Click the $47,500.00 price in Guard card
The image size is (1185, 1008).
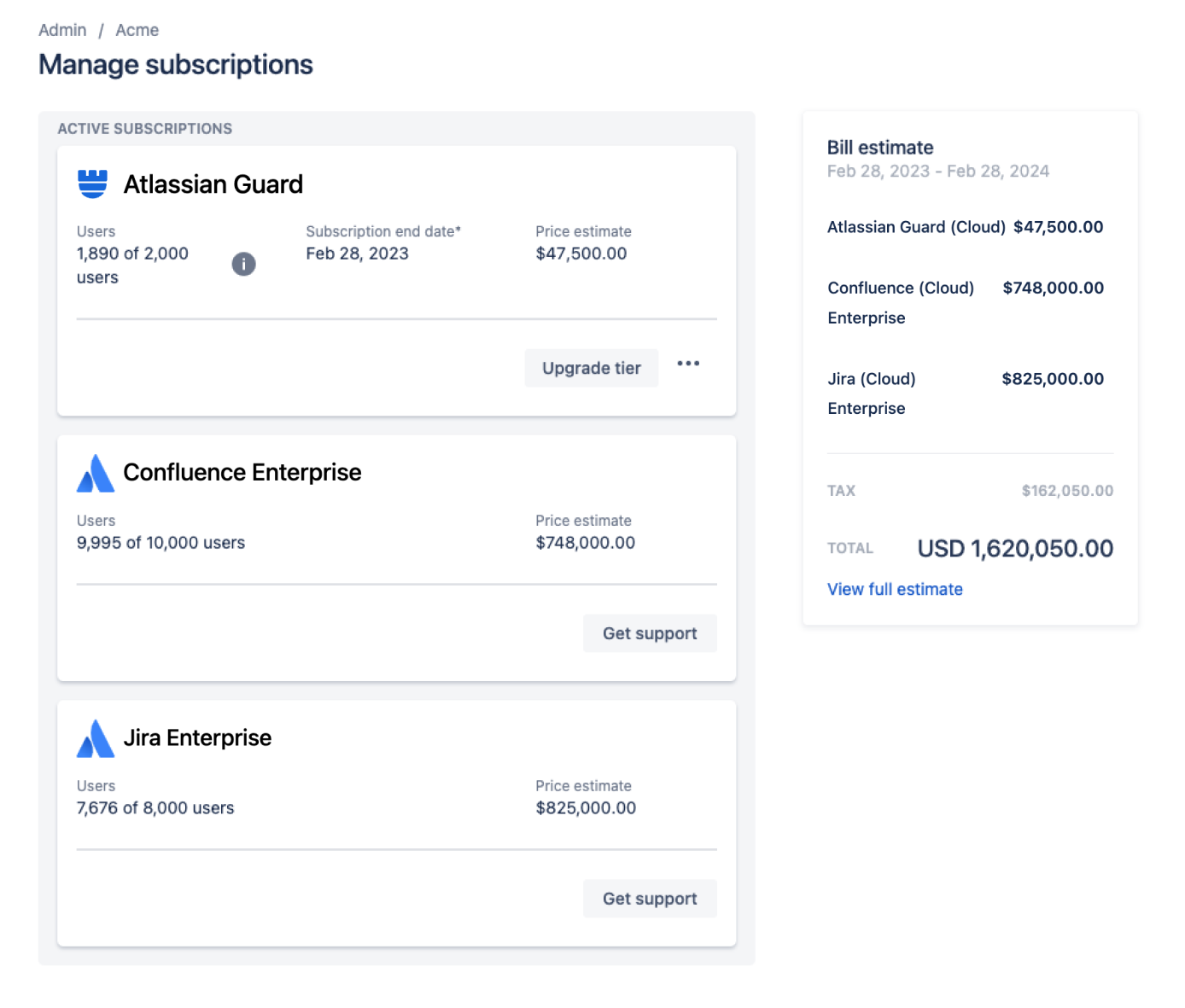tap(581, 253)
